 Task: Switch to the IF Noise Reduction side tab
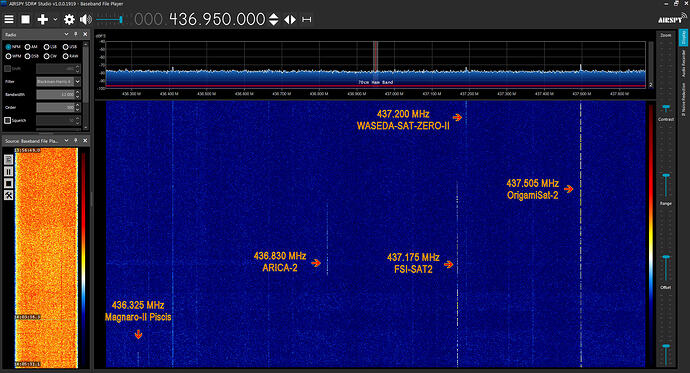(683, 99)
